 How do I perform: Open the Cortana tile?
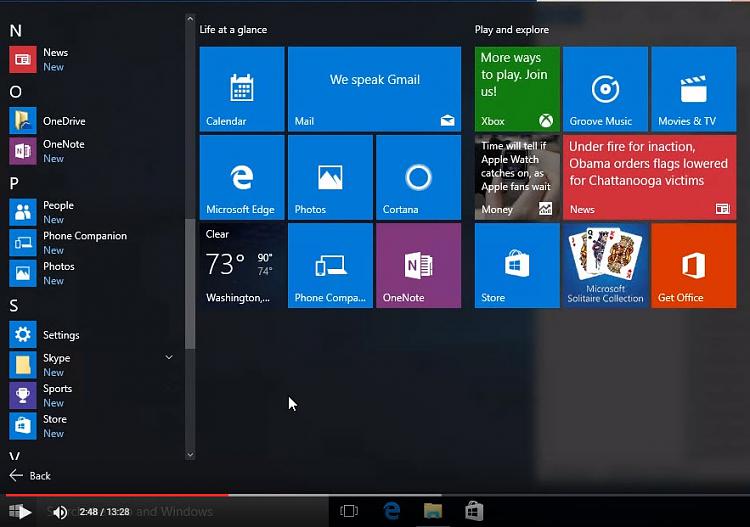(x=419, y=177)
